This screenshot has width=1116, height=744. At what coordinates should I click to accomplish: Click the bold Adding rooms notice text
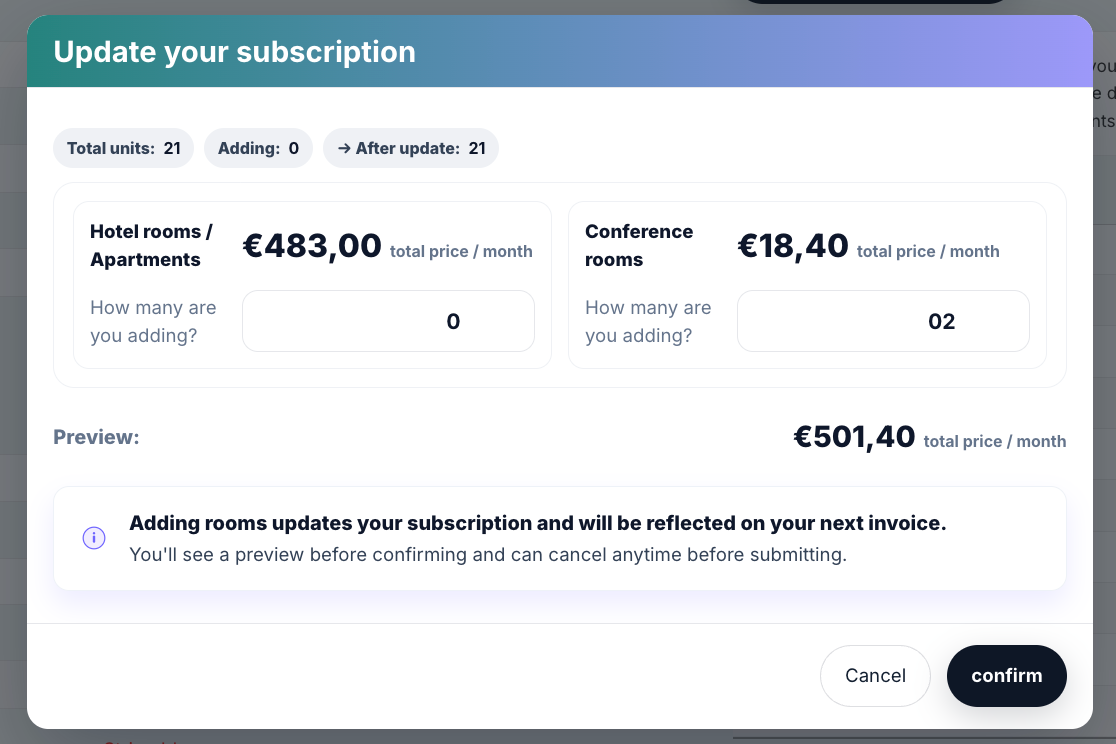[537, 523]
